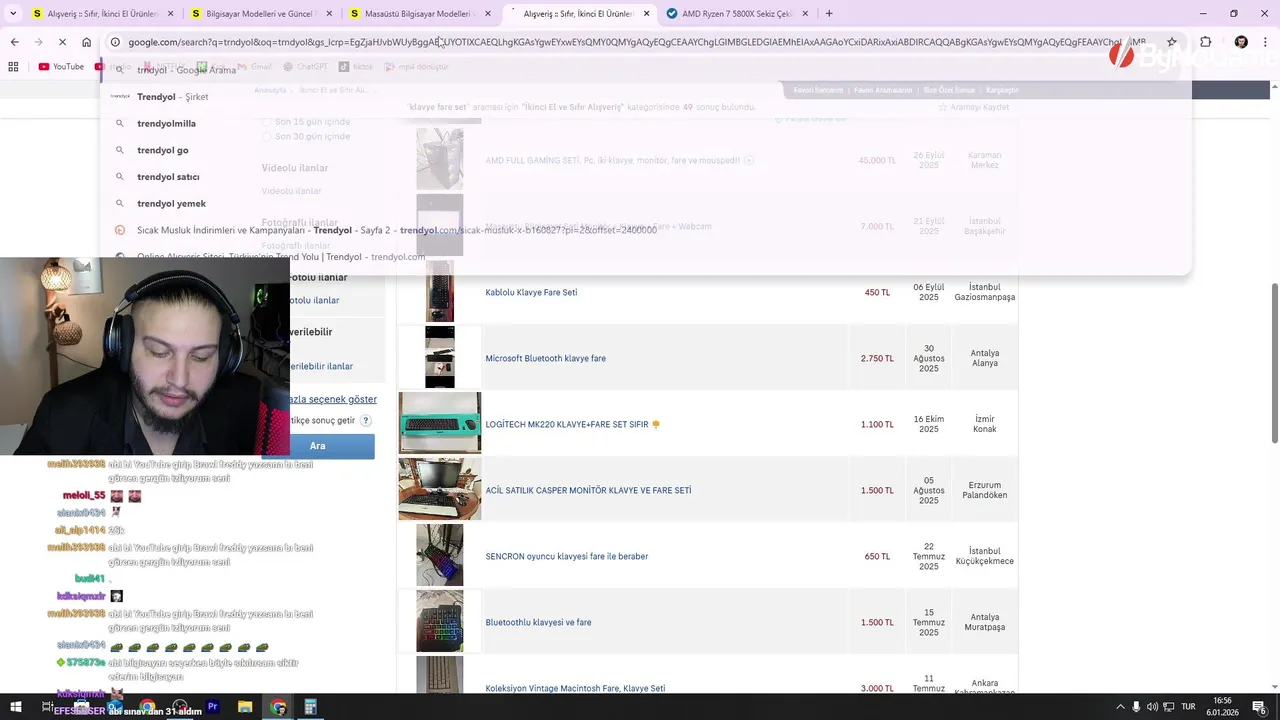The height and width of the screenshot is (720, 1280).
Task: Select the 'trendyol satıcı' suggestion
Action: point(645,177)
